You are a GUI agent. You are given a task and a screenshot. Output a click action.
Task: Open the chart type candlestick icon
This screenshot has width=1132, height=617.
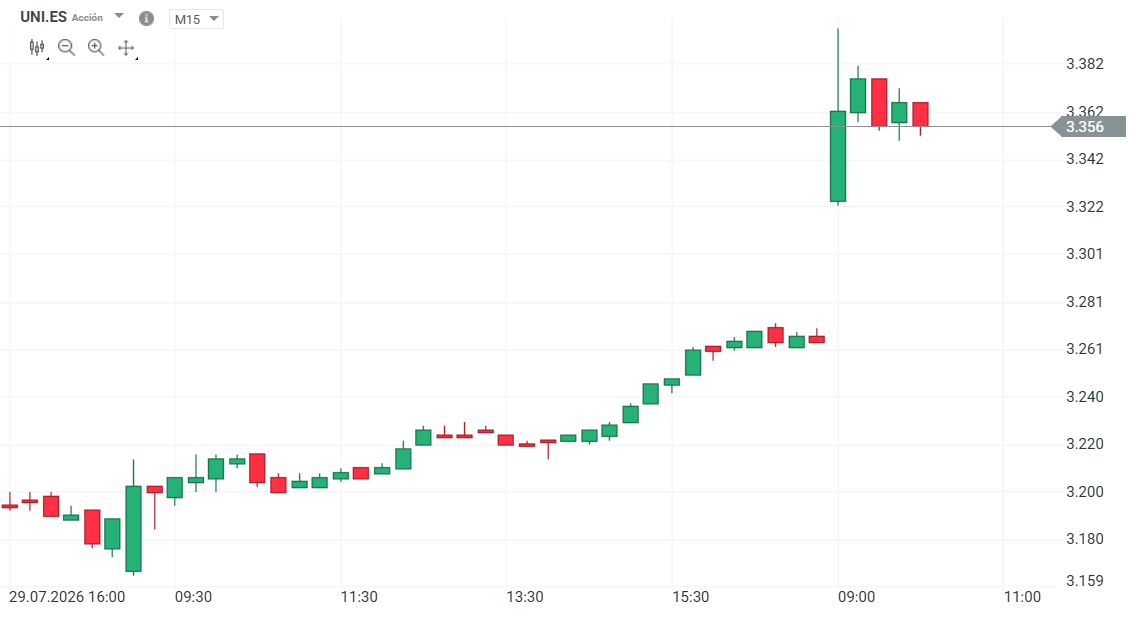[37, 48]
